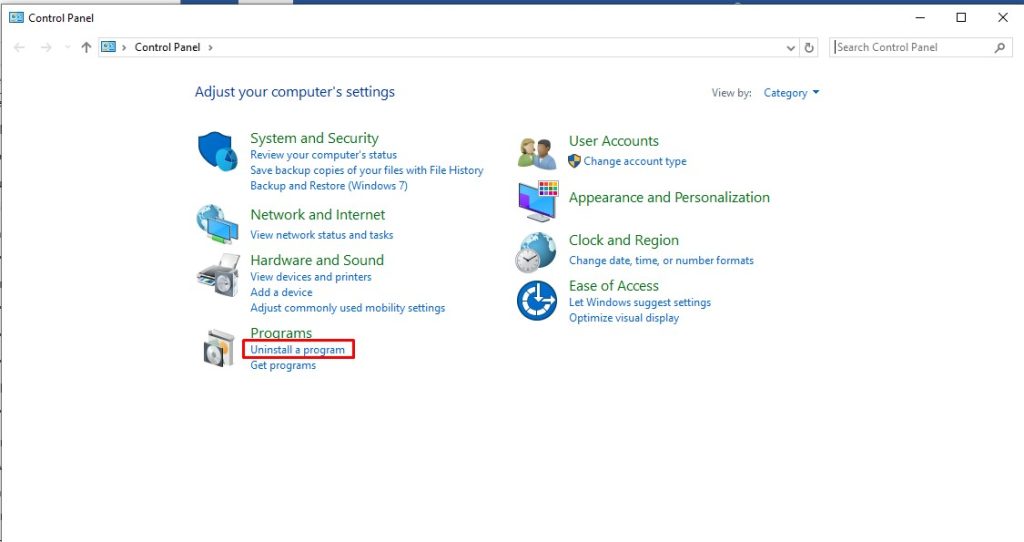1024x542 pixels.
Task: Open the User Accounts people icon
Action: pos(537,153)
